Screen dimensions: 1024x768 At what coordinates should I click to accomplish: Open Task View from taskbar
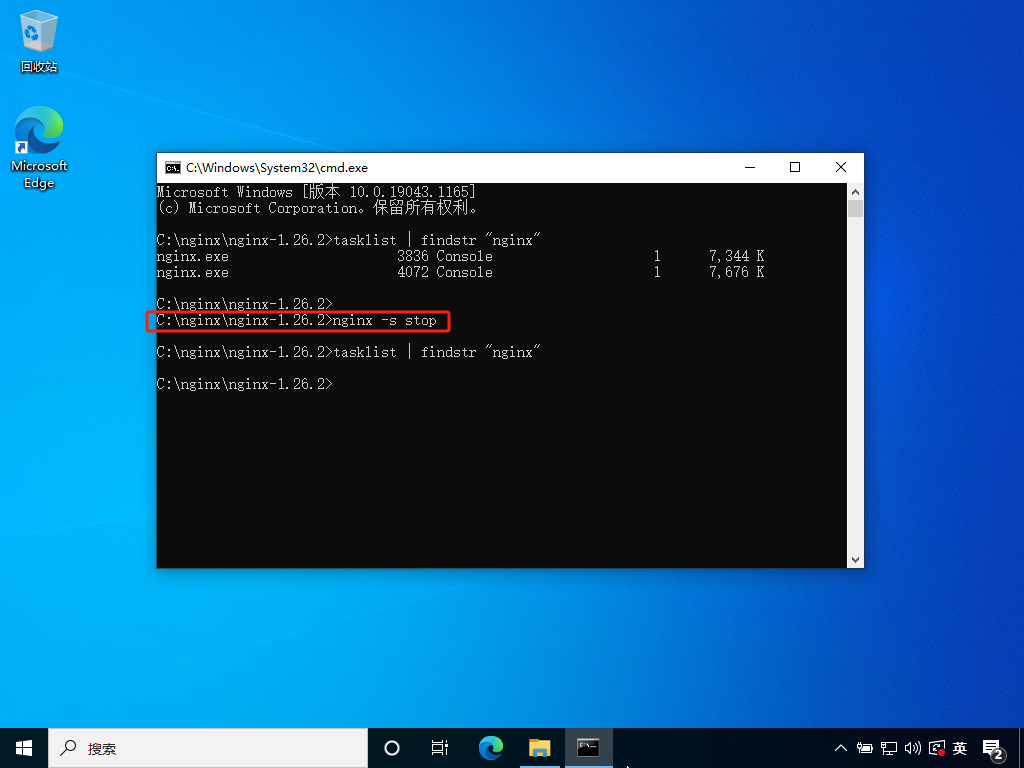(440, 748)
